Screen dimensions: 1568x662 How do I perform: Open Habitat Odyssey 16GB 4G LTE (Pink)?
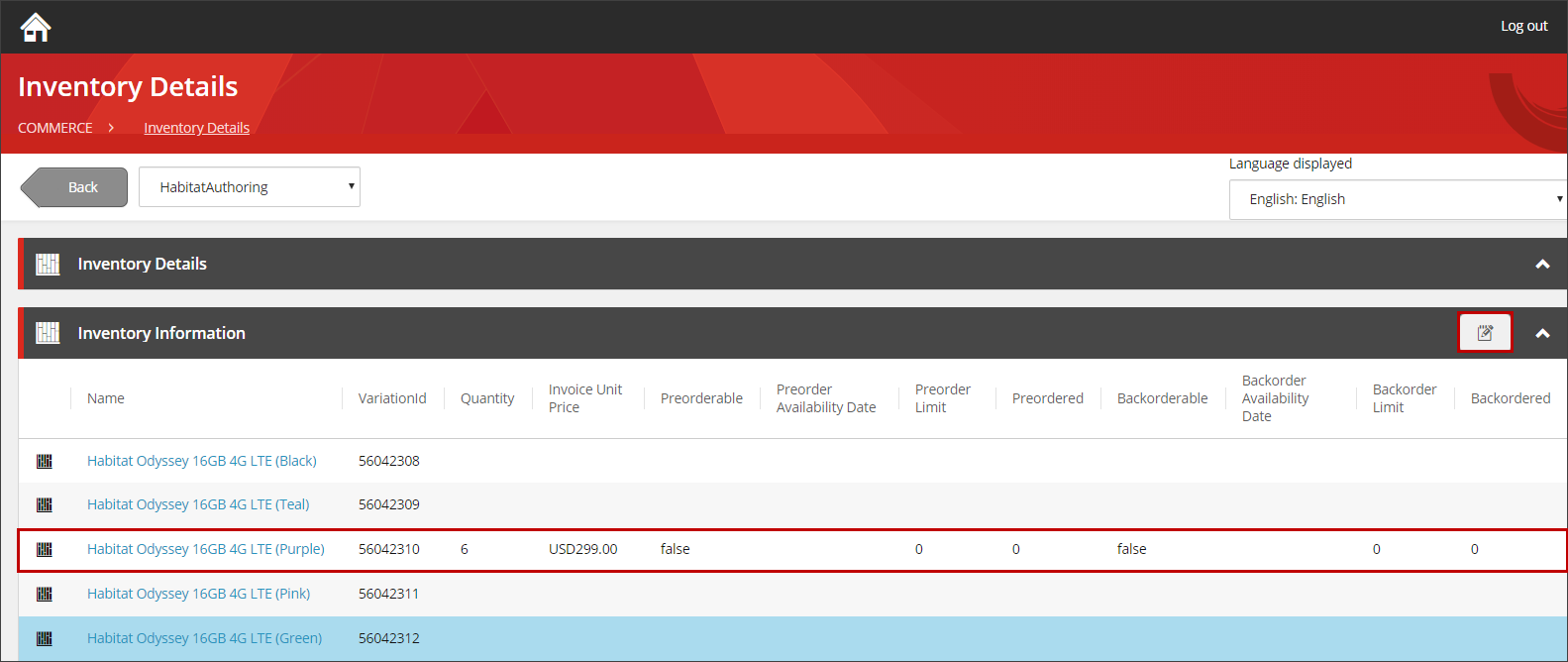coord(198,594)
